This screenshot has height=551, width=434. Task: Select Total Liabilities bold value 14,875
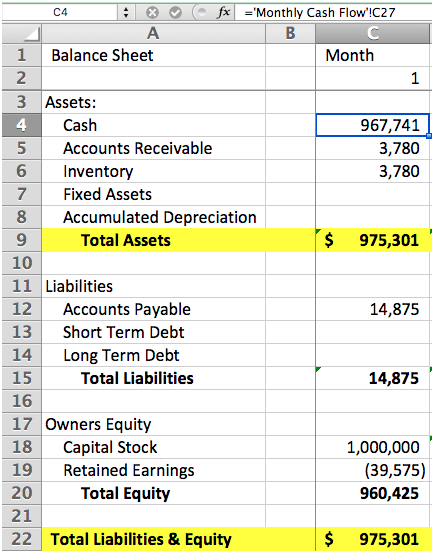[x=373, y=378]
